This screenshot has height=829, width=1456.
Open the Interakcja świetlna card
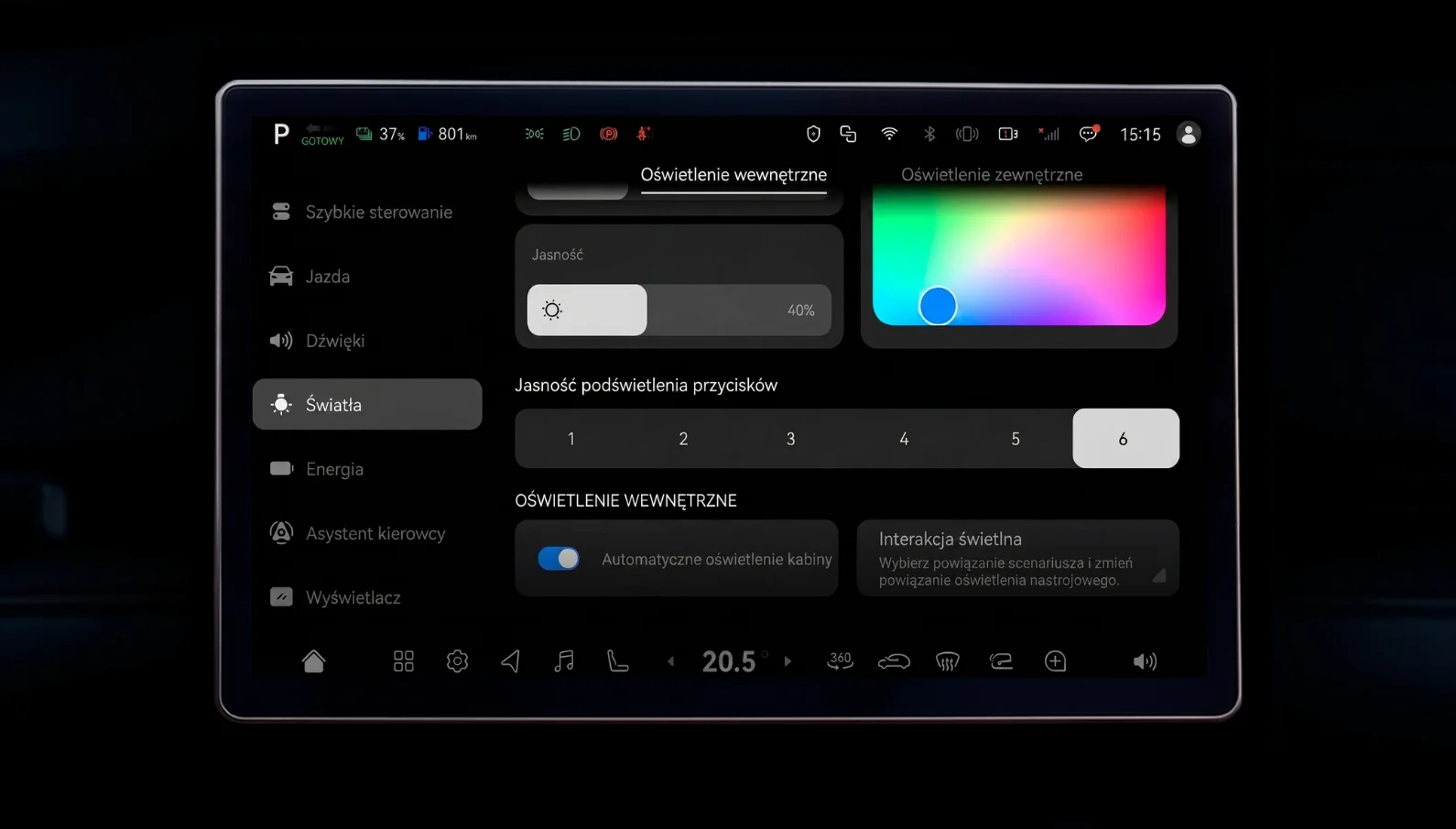pos(1017,558)
